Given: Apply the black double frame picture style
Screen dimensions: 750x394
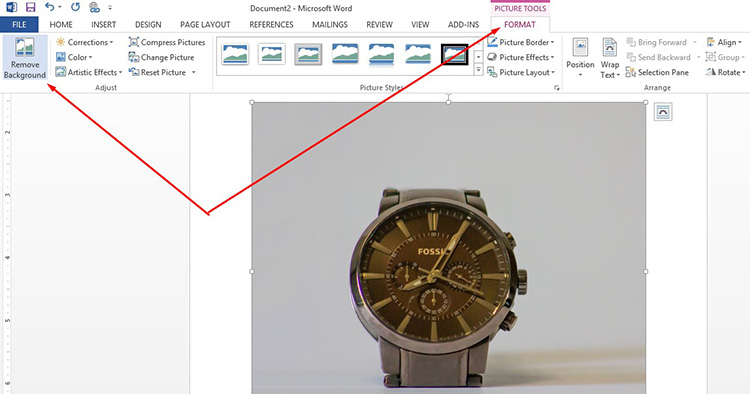Looking at the screenshot, I should tap(454, 55).
